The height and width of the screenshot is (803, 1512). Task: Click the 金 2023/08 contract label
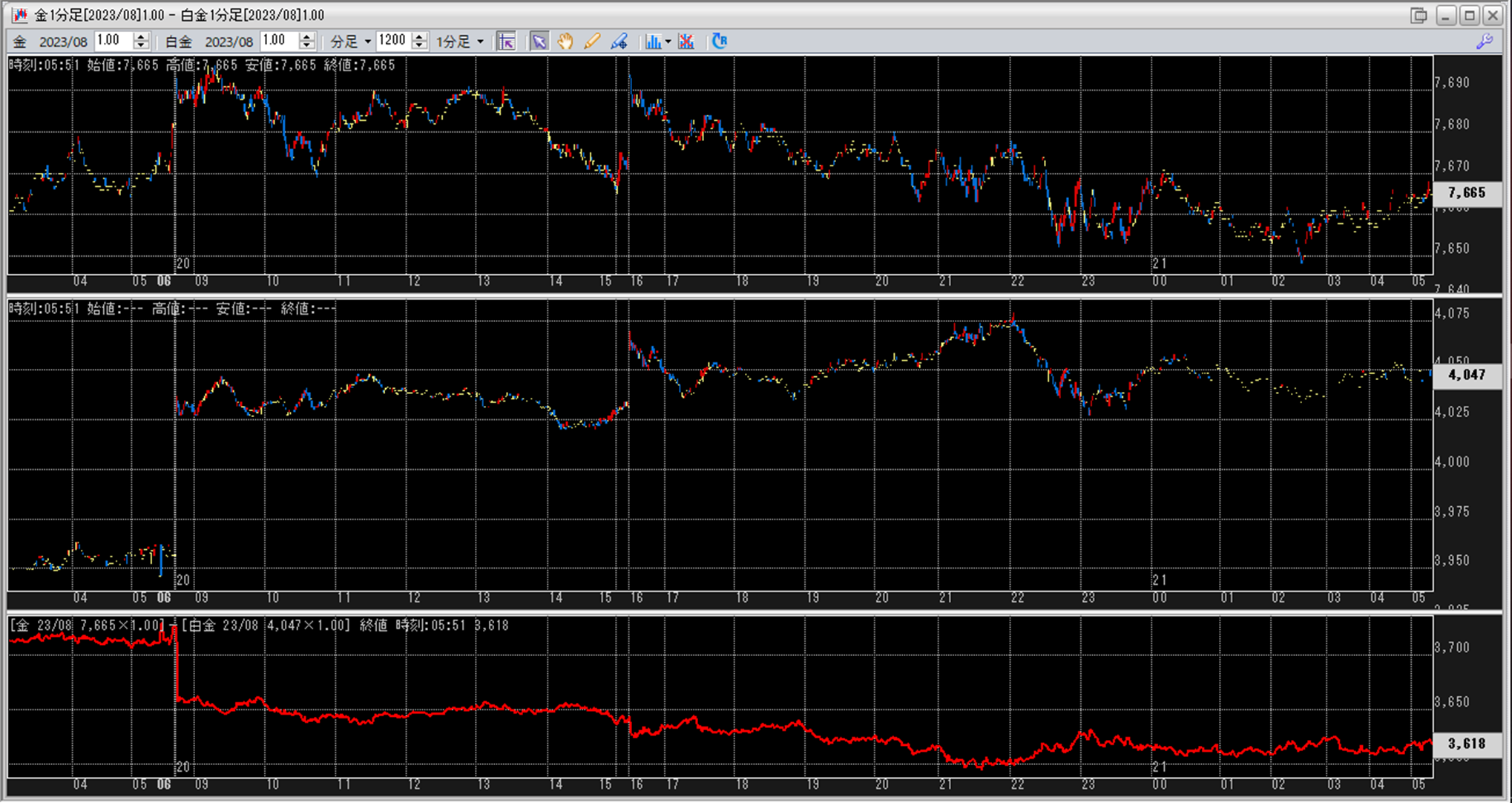(x=50, y=42)
